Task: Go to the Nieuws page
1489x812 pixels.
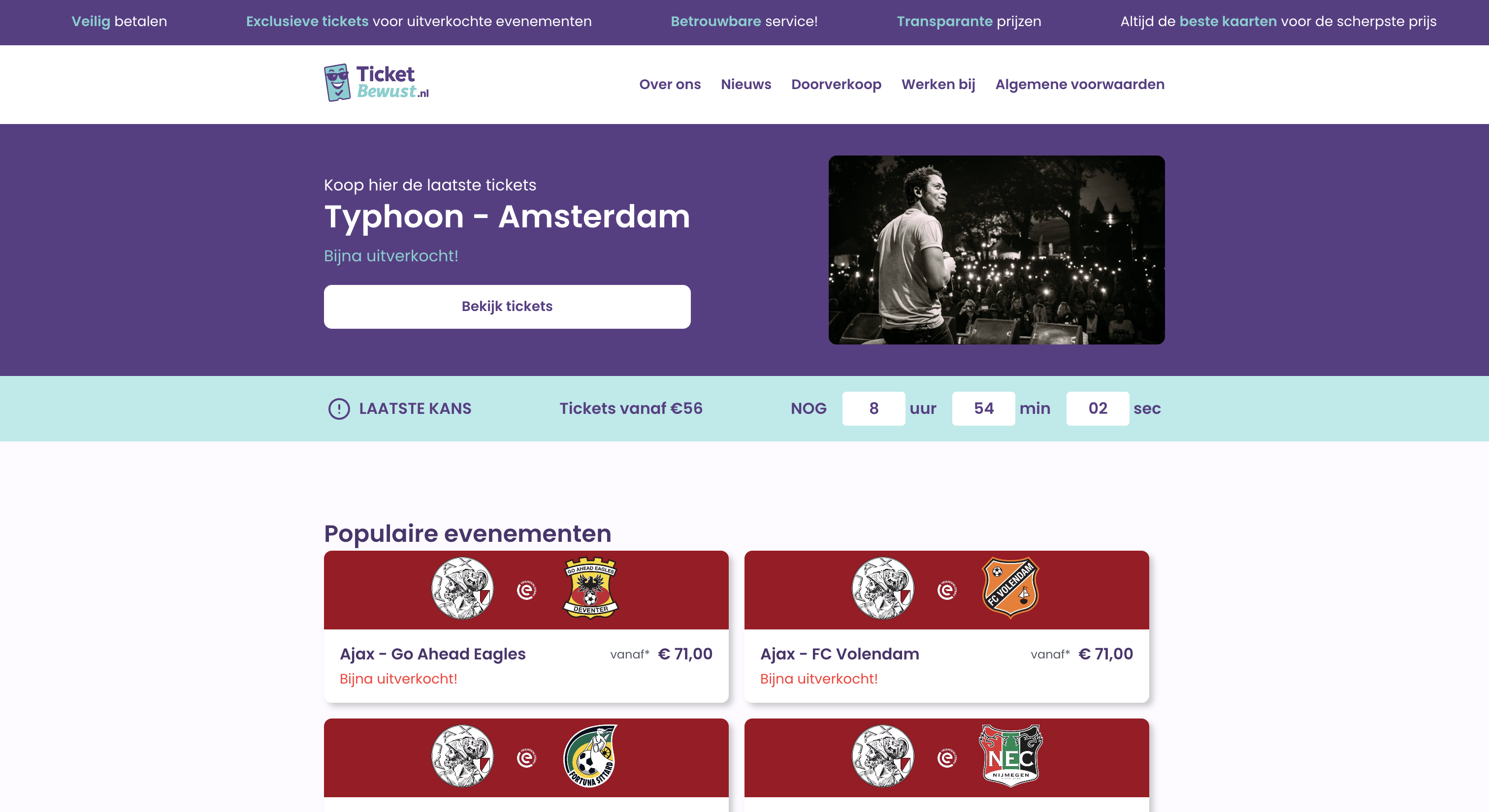Action: pos(745,84)
